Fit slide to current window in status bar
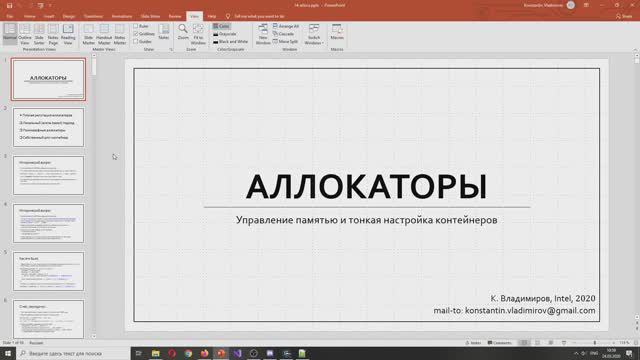The width and height of the screenshot is (640, 360). (636, 343)
